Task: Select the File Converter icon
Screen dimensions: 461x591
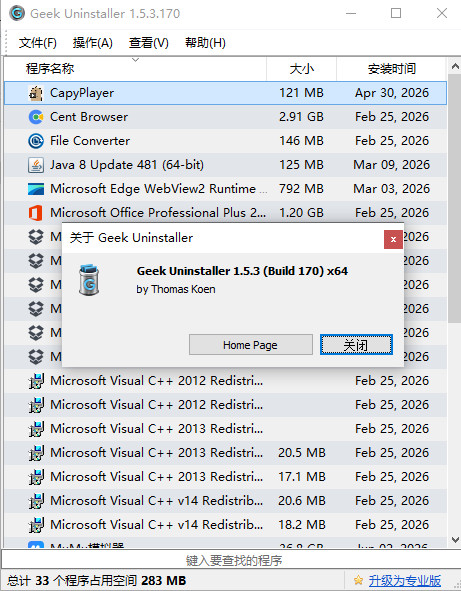Action: (x=36, y=141)
